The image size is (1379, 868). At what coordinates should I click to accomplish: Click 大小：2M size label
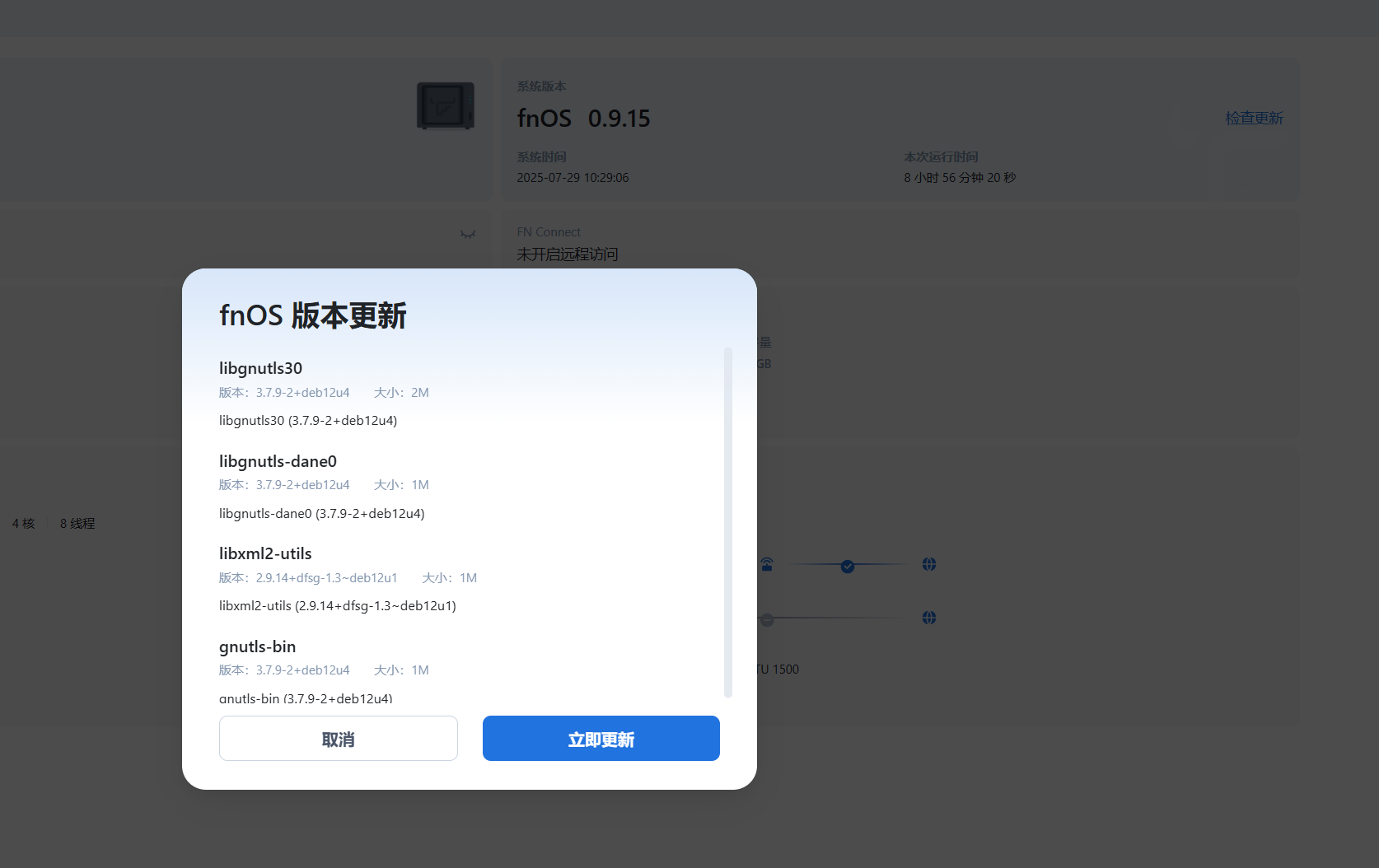pos(401,393)
